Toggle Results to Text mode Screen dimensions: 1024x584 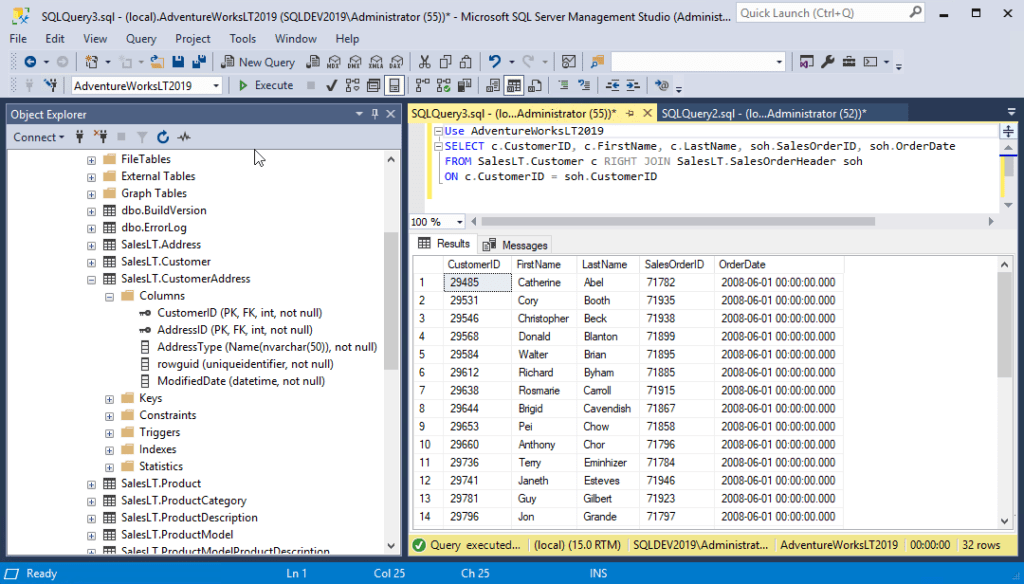coord(493,86)
